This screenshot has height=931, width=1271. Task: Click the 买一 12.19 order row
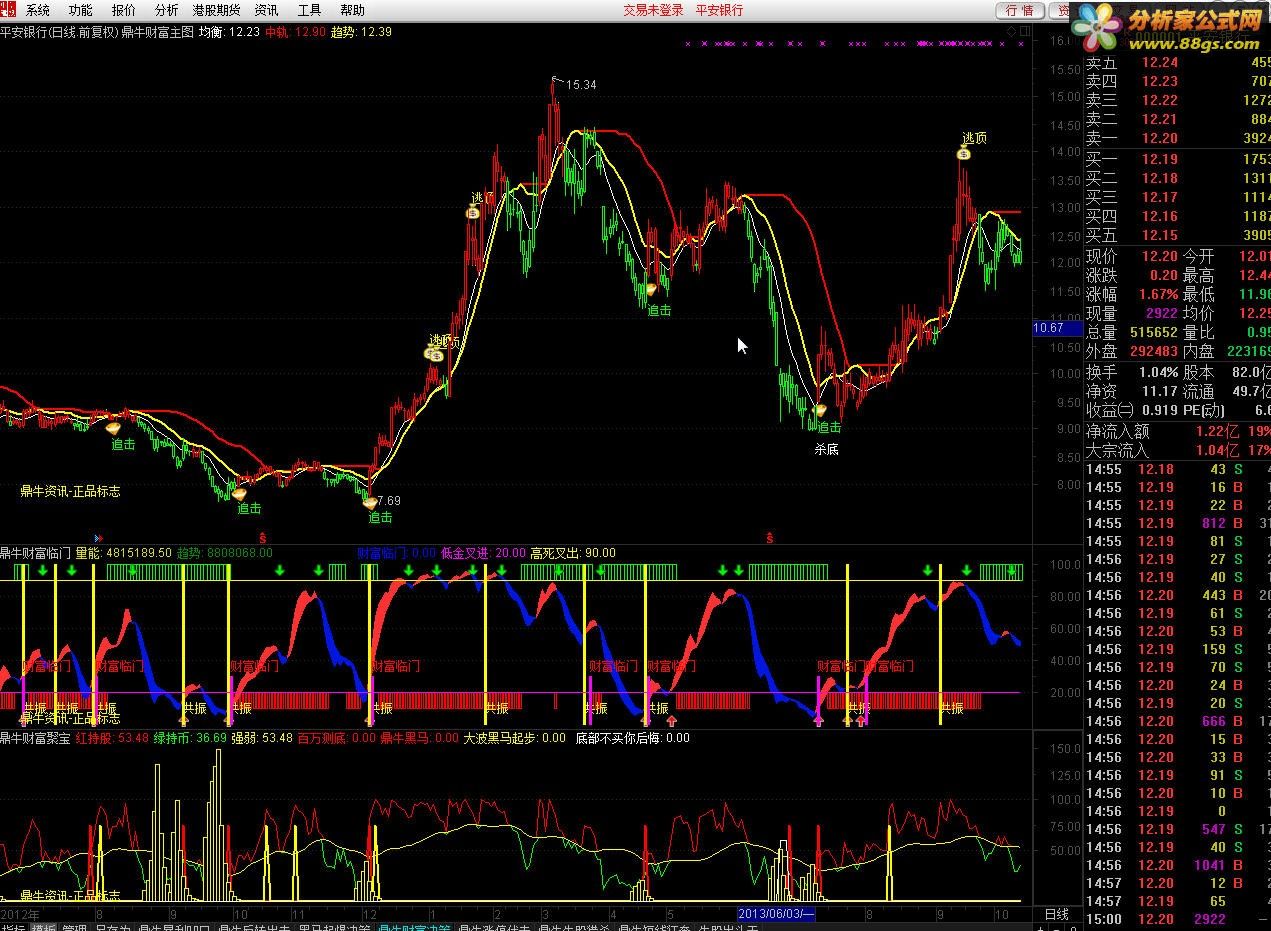click(x=1178, y=159)
